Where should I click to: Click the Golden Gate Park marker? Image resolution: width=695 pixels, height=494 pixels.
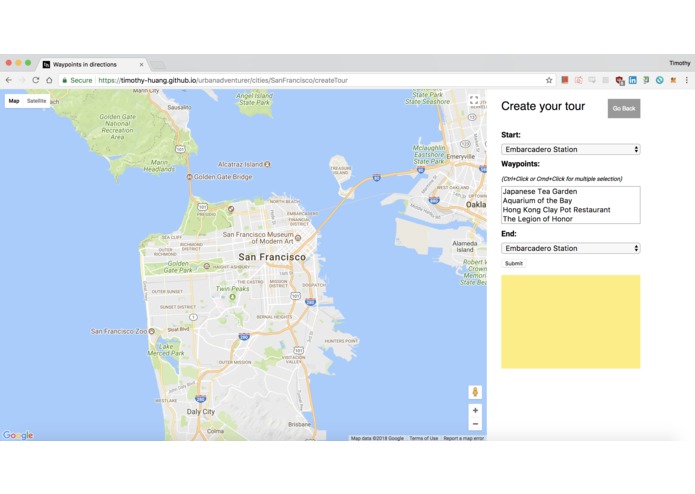pos(207,266)
